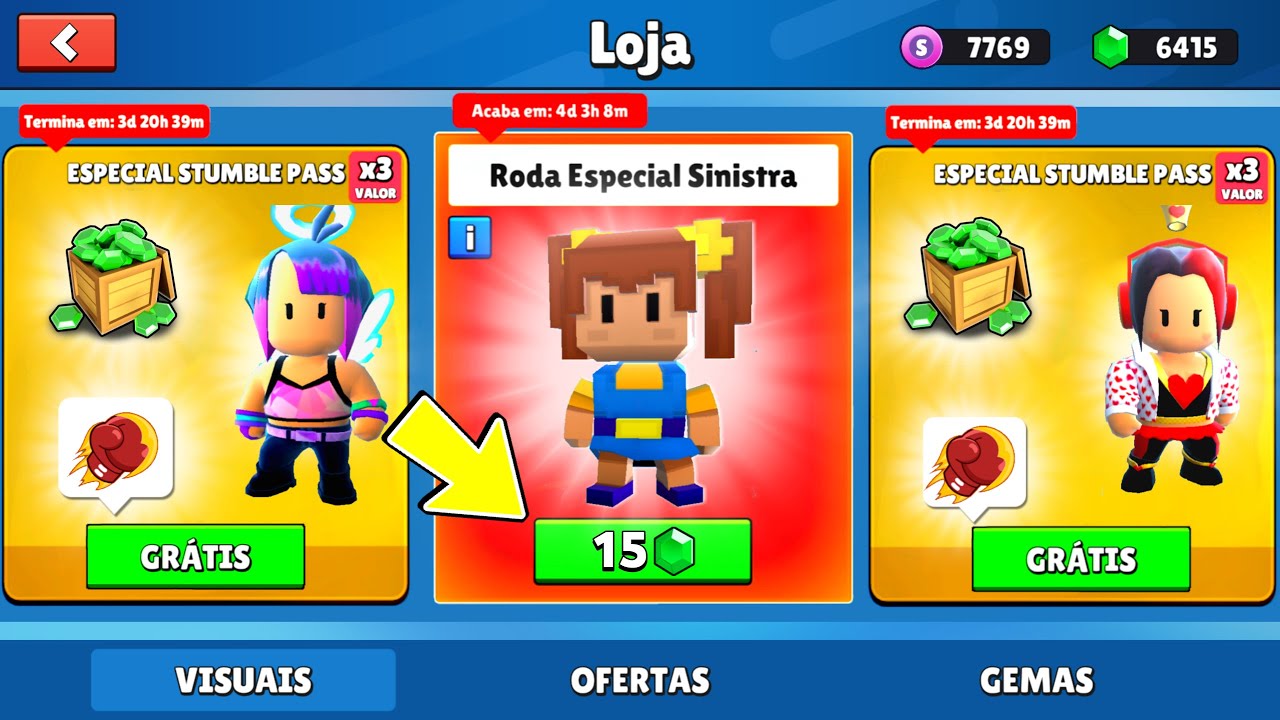The image size is (1280, 720).
Task: Switch to the Ofertas tab
Action: coord(640,680)
